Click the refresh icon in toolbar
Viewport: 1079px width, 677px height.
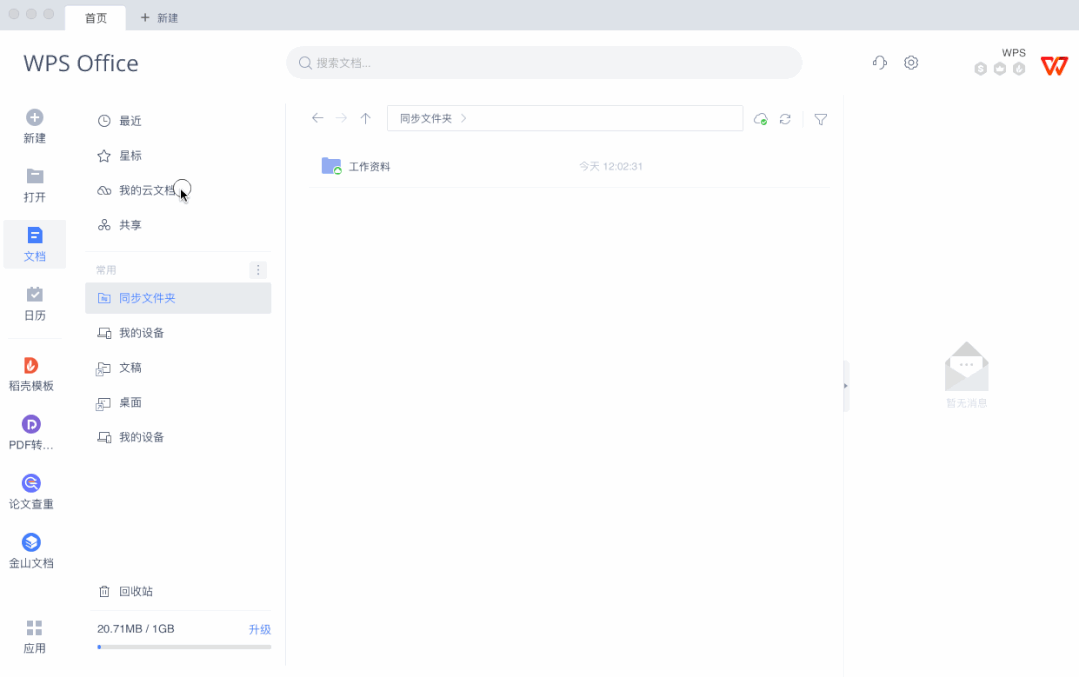[785, 119]
